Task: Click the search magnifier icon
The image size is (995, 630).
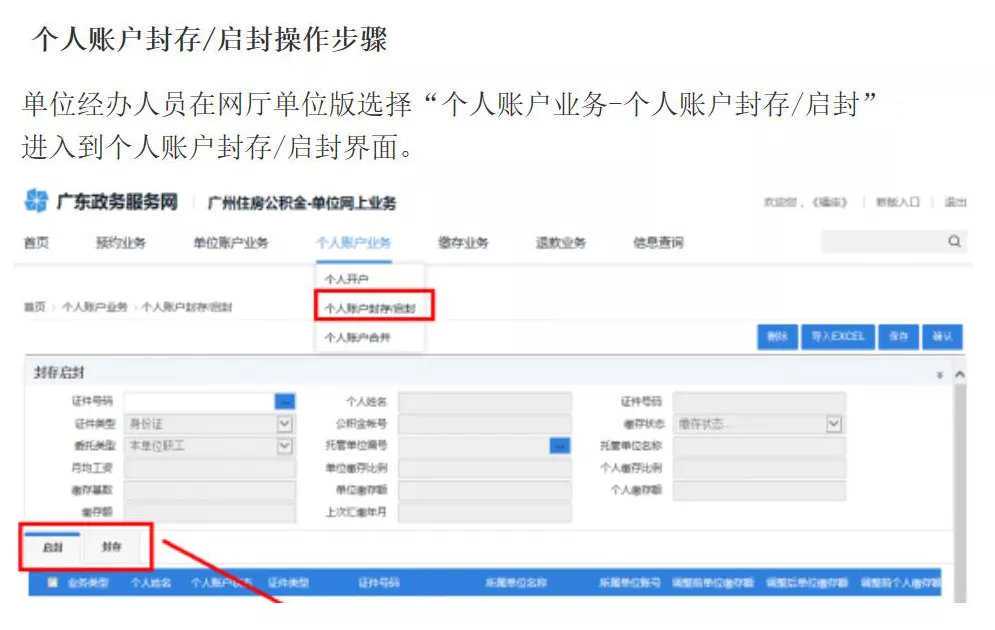Action: click(955, 241)
